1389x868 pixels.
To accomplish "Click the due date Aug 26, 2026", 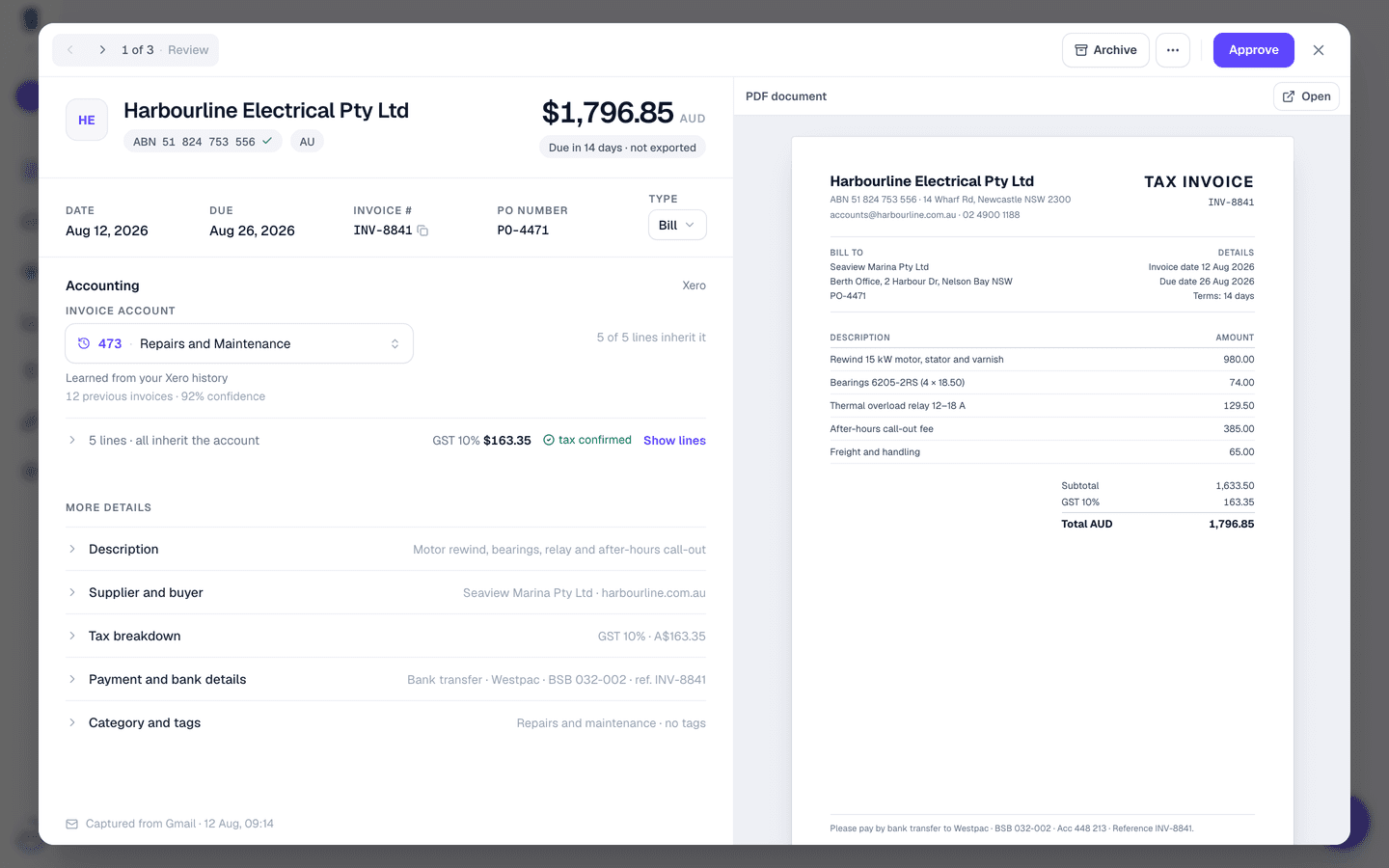I will [252, 231].
